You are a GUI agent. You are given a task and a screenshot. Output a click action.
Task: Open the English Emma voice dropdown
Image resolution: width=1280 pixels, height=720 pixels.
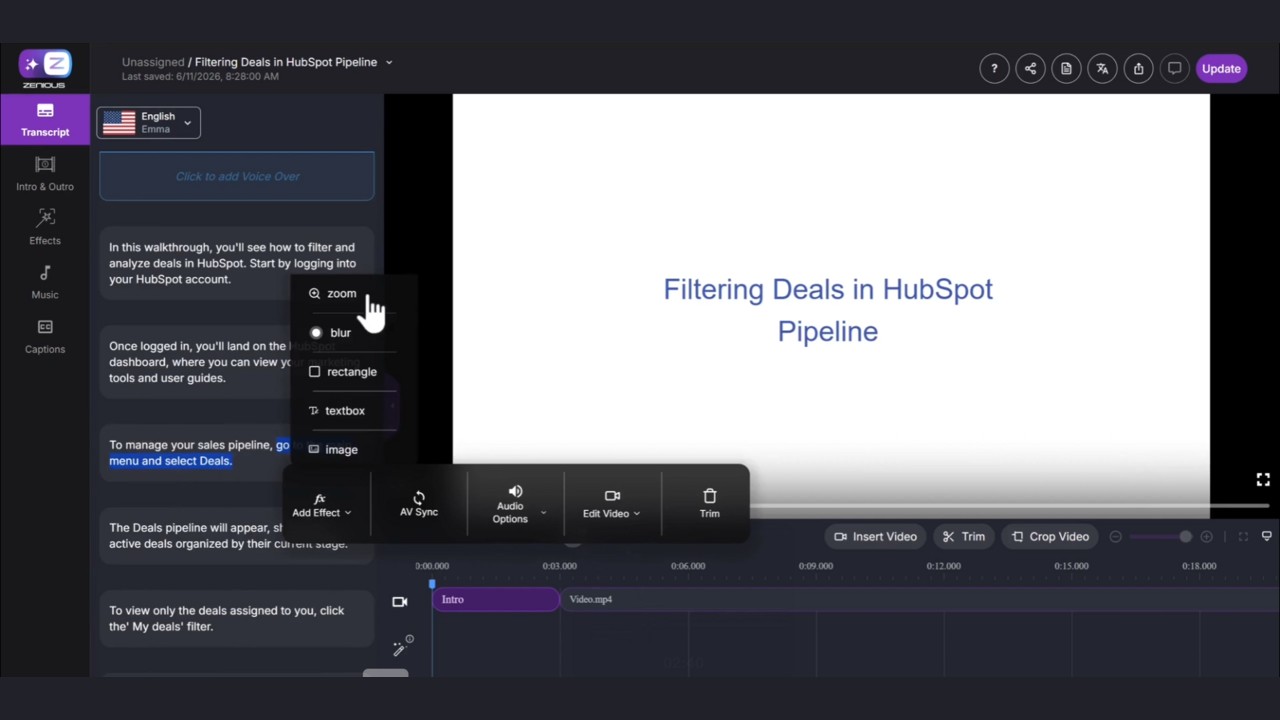149,123
